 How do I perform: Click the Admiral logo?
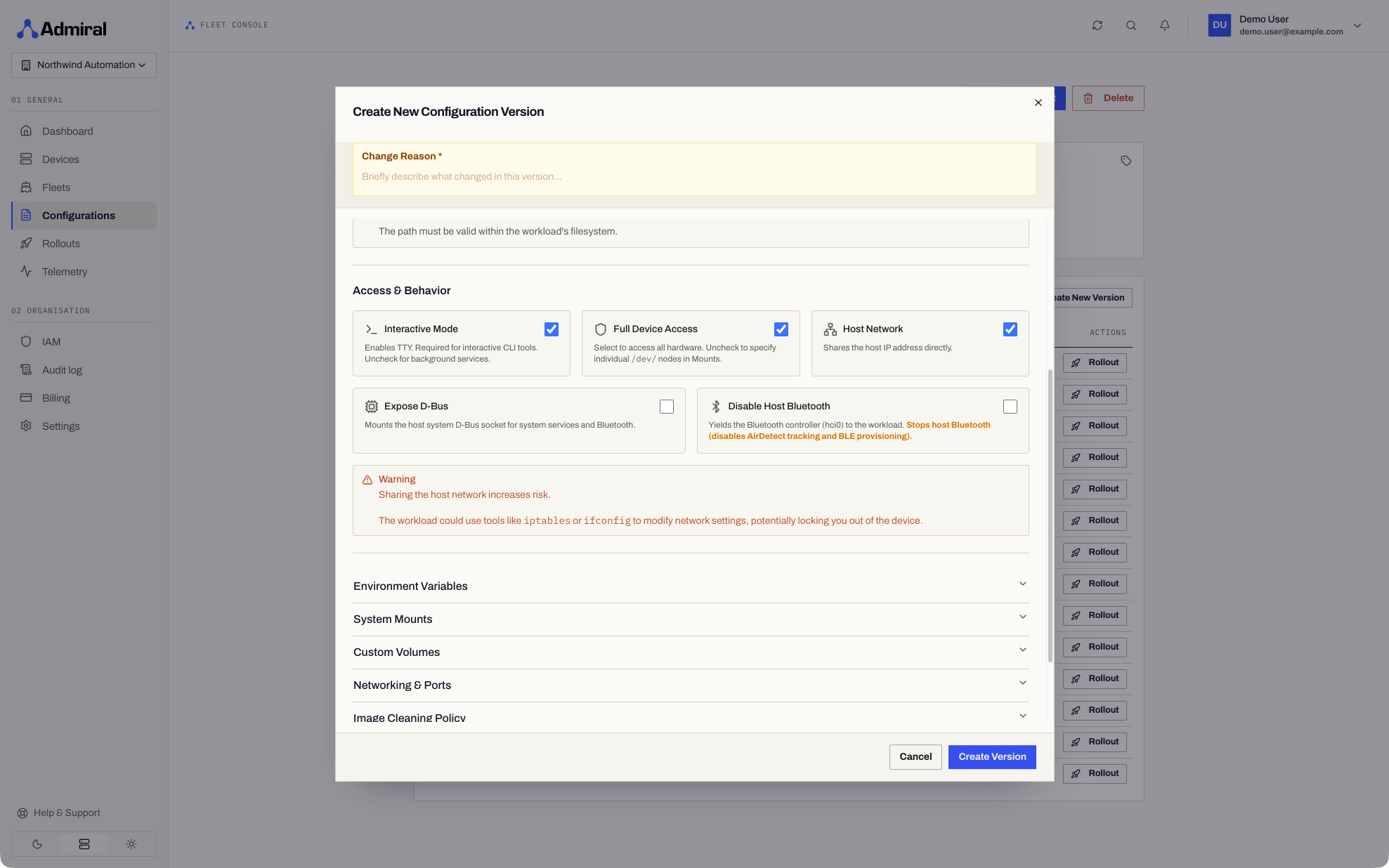tap(62, 29)
